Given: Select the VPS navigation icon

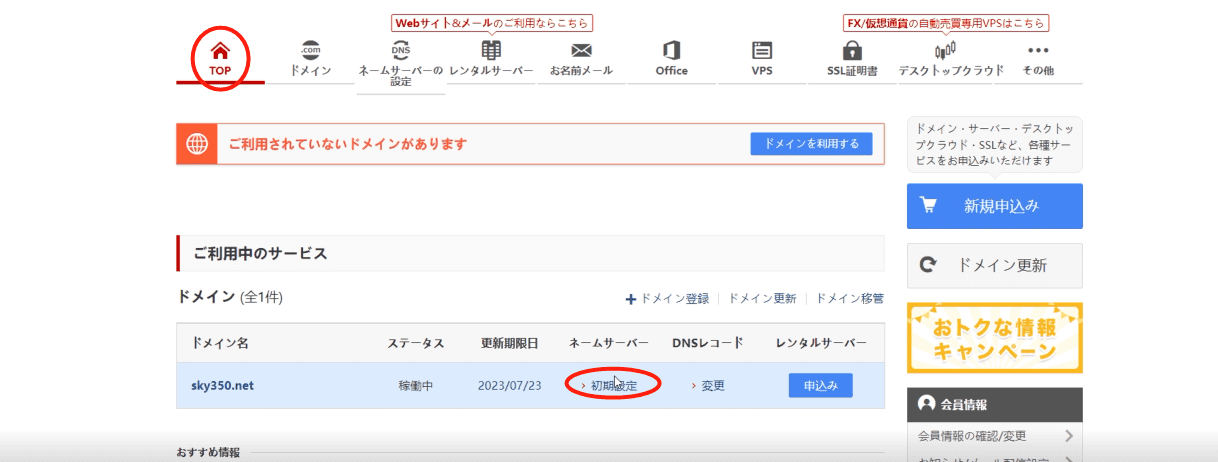Looking at the screenshot, I should point(762,50).
